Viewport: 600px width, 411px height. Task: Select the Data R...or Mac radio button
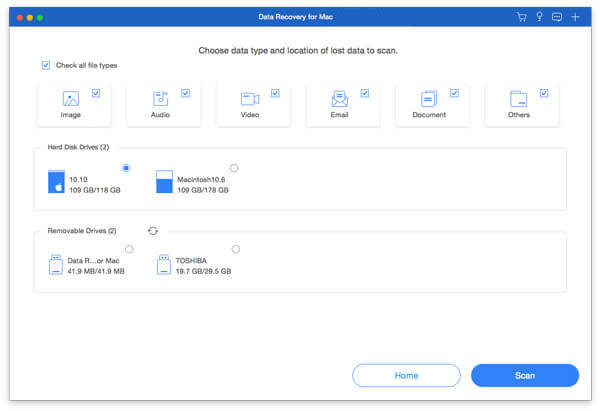(x=129, y=250)
